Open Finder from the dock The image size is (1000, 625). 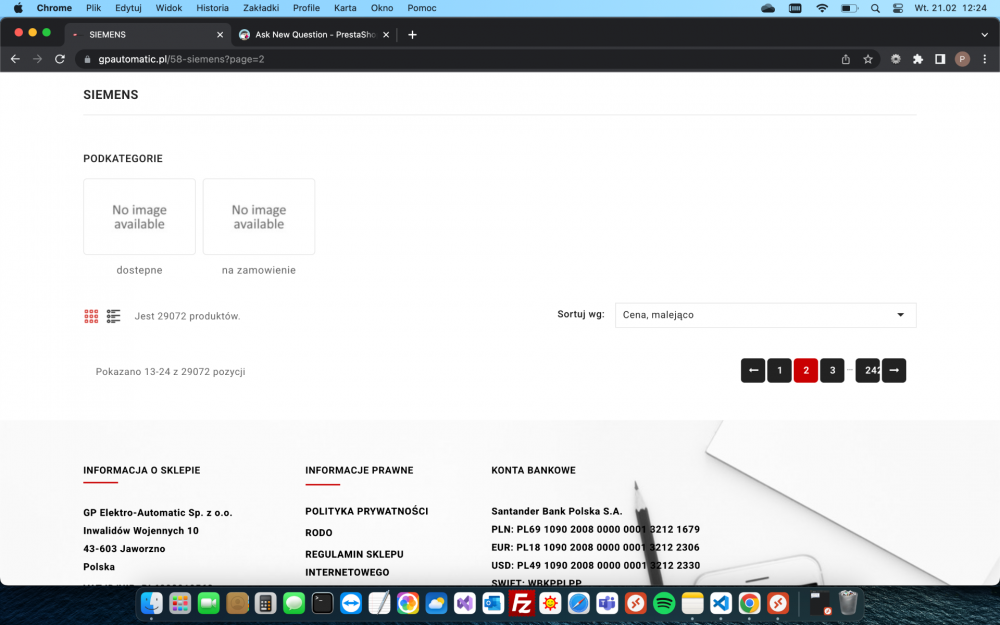click(x=152, y=603)
